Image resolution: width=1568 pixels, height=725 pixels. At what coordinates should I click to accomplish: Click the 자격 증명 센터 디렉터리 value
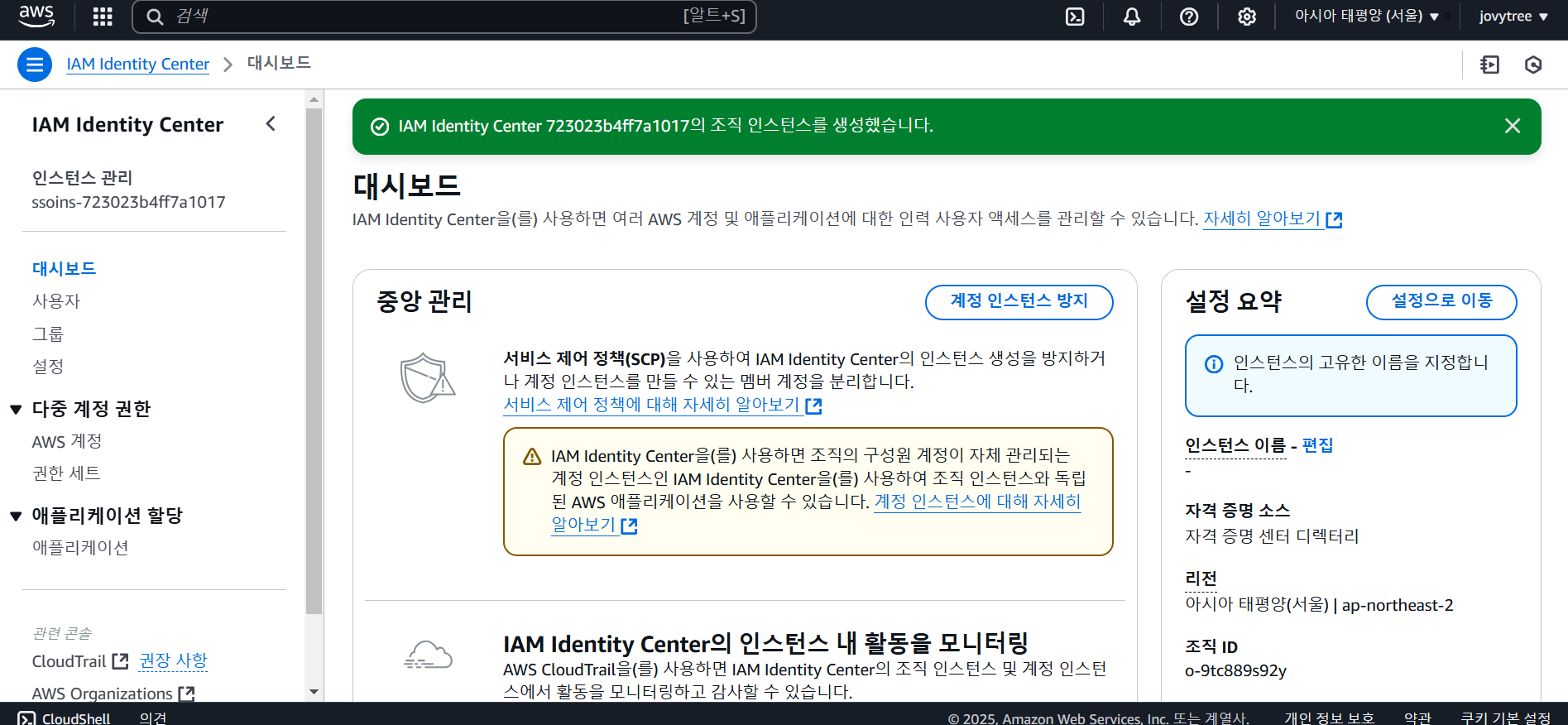tap(1272, 536)
